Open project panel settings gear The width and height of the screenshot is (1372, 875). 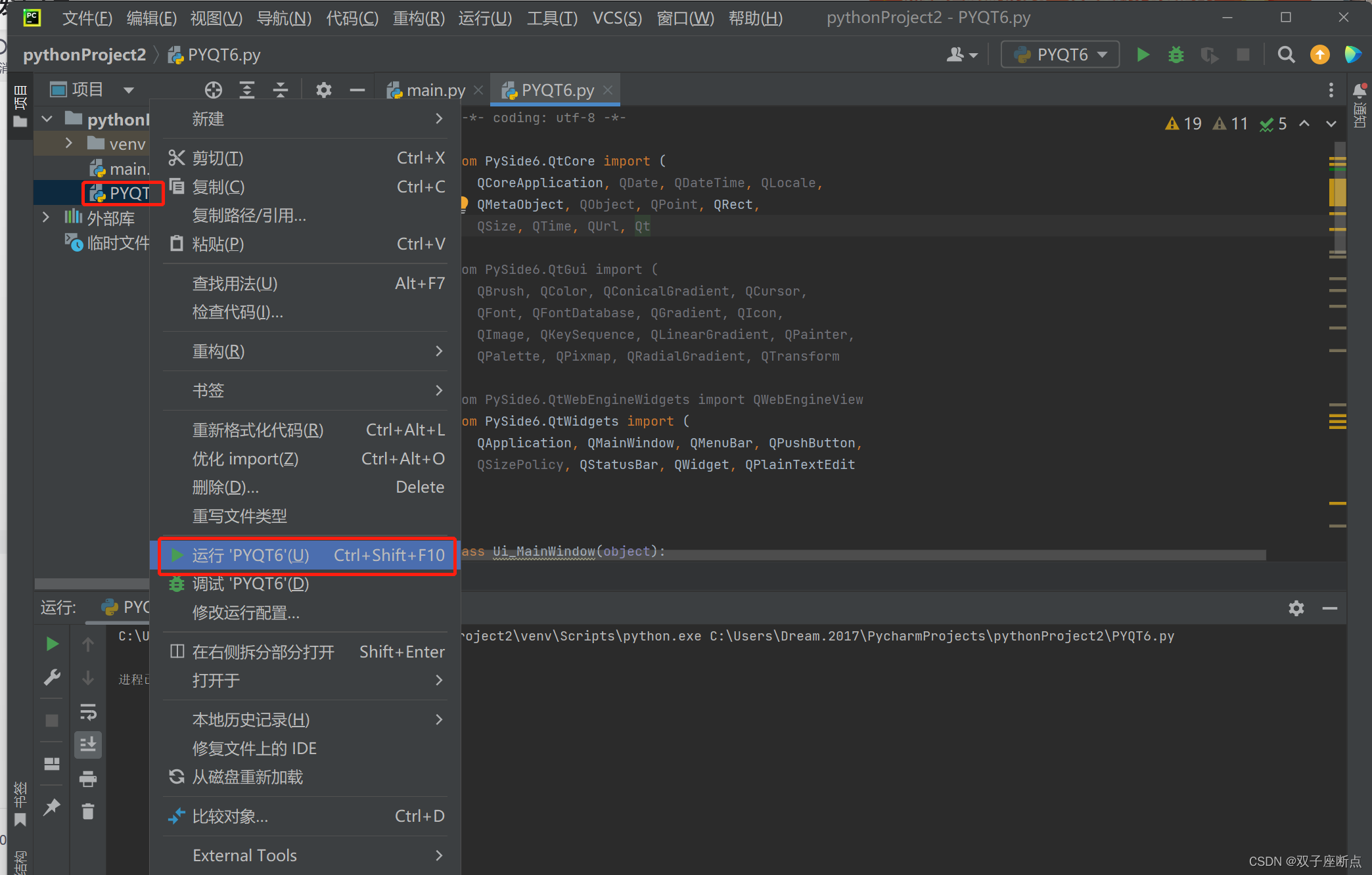tap(323, 90)
